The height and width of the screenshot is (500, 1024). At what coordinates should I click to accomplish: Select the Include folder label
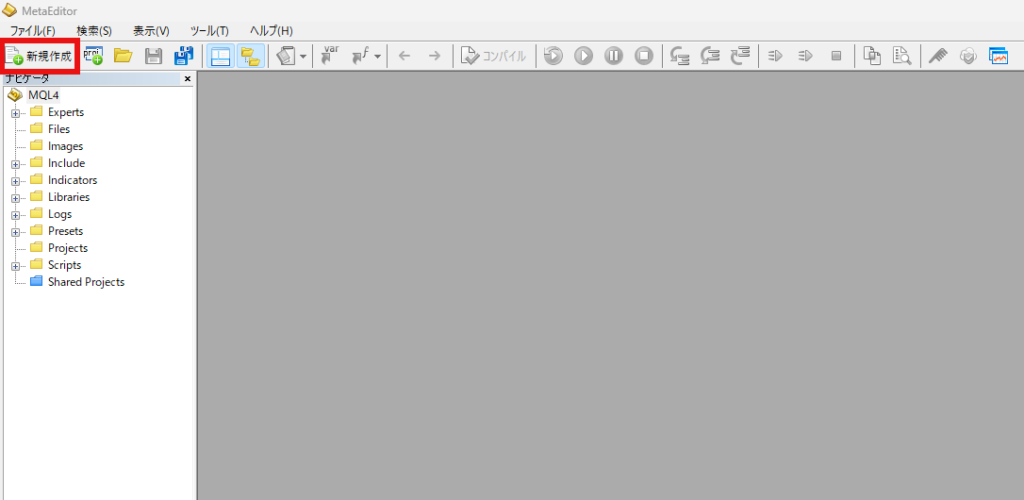tap(66, 163)
